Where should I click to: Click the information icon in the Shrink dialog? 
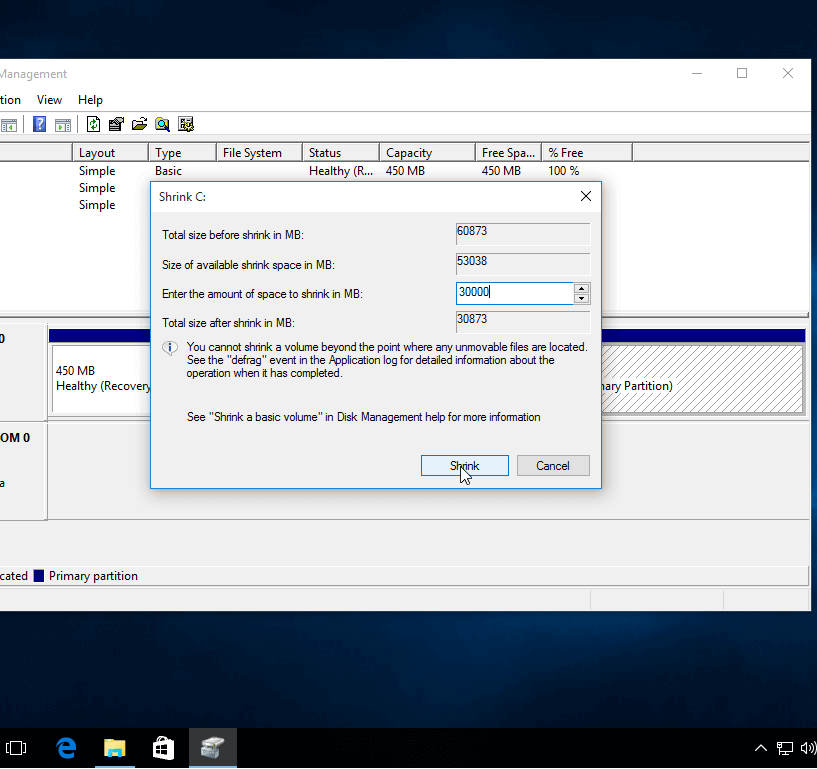[169, 349]
